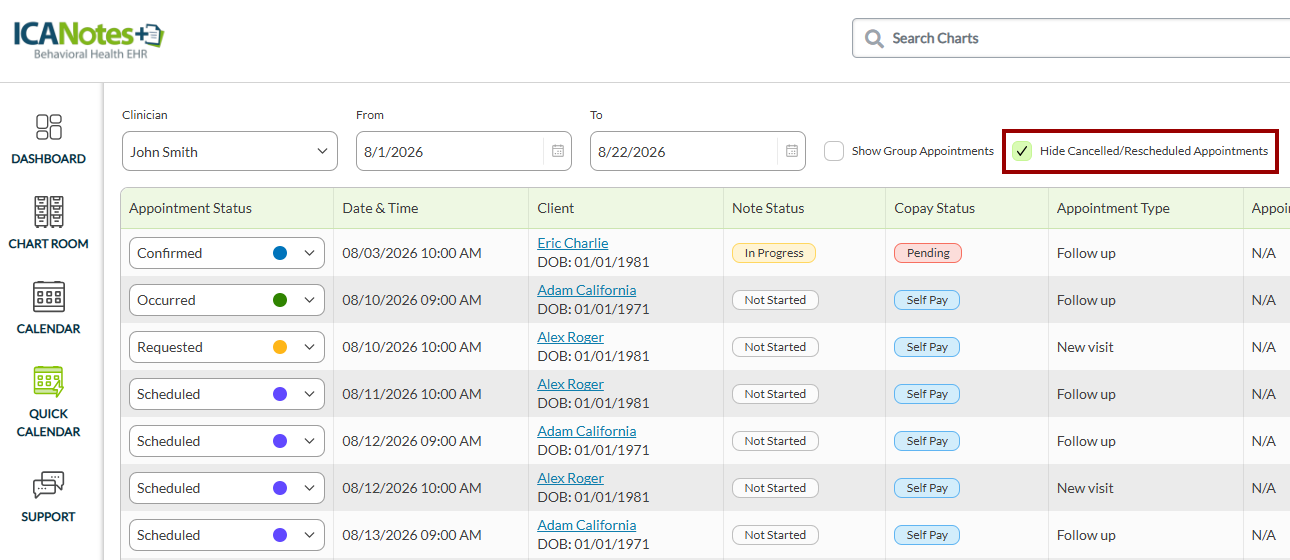Screen dimensions: 1290x560
Task: Select the Quick Calendar icon
Action: click(x=48, y=382)
